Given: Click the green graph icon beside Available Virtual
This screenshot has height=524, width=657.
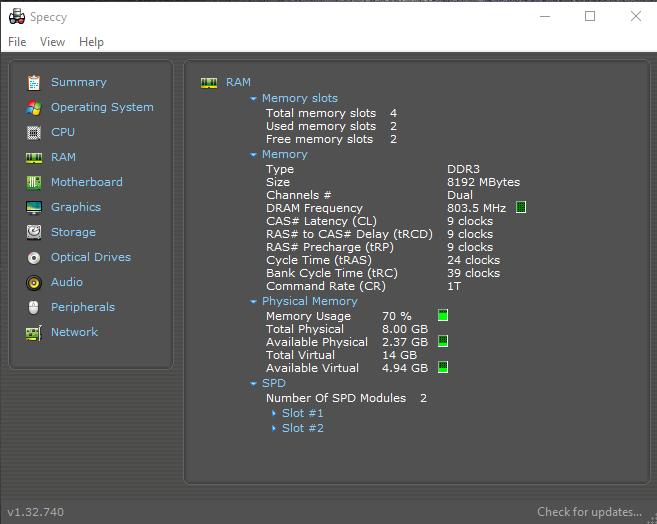Looking at the screenshot, I should pyautogui.click(x=443, y=367).
